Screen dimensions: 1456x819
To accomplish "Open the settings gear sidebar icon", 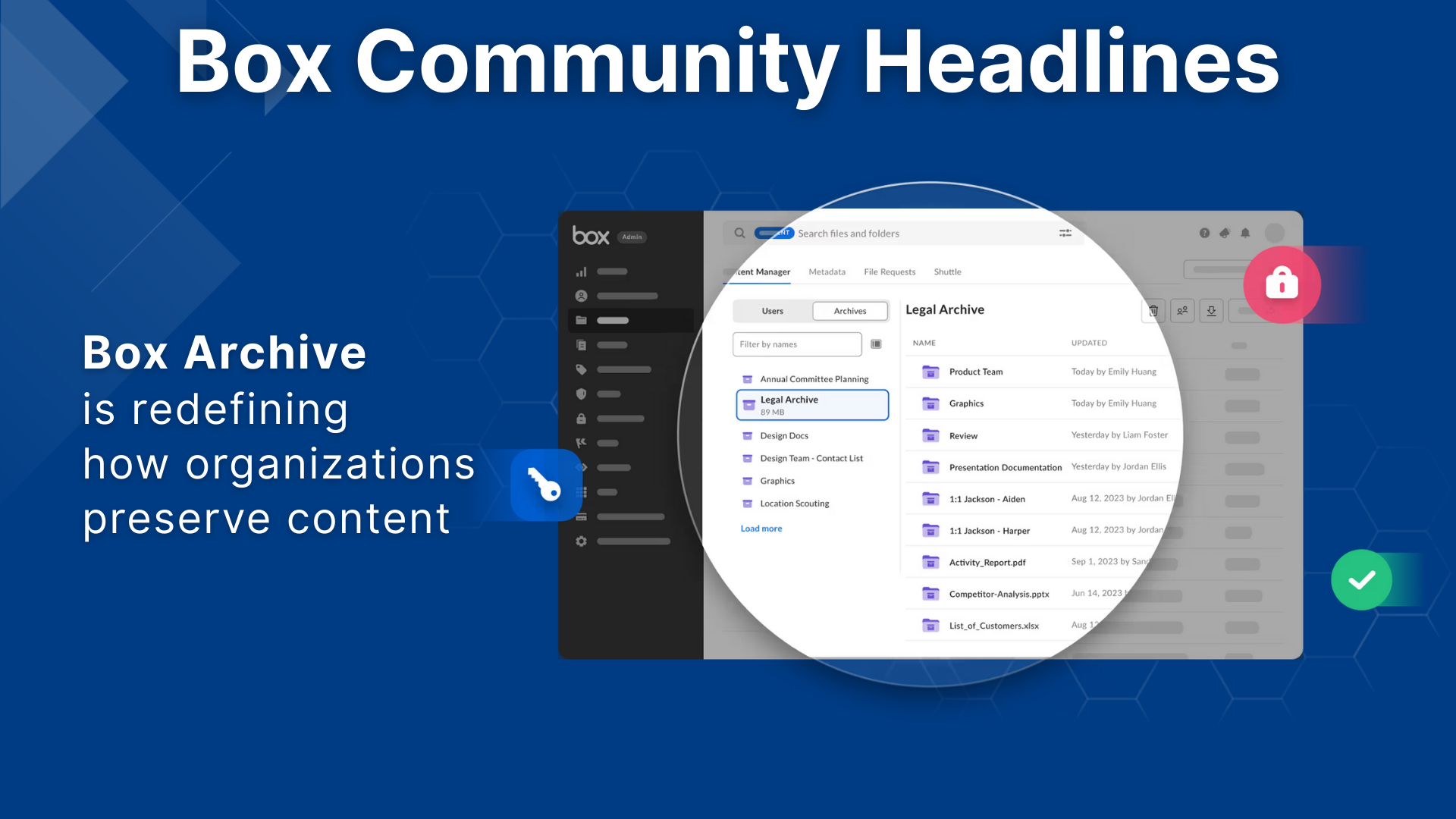I will [582, 541].
